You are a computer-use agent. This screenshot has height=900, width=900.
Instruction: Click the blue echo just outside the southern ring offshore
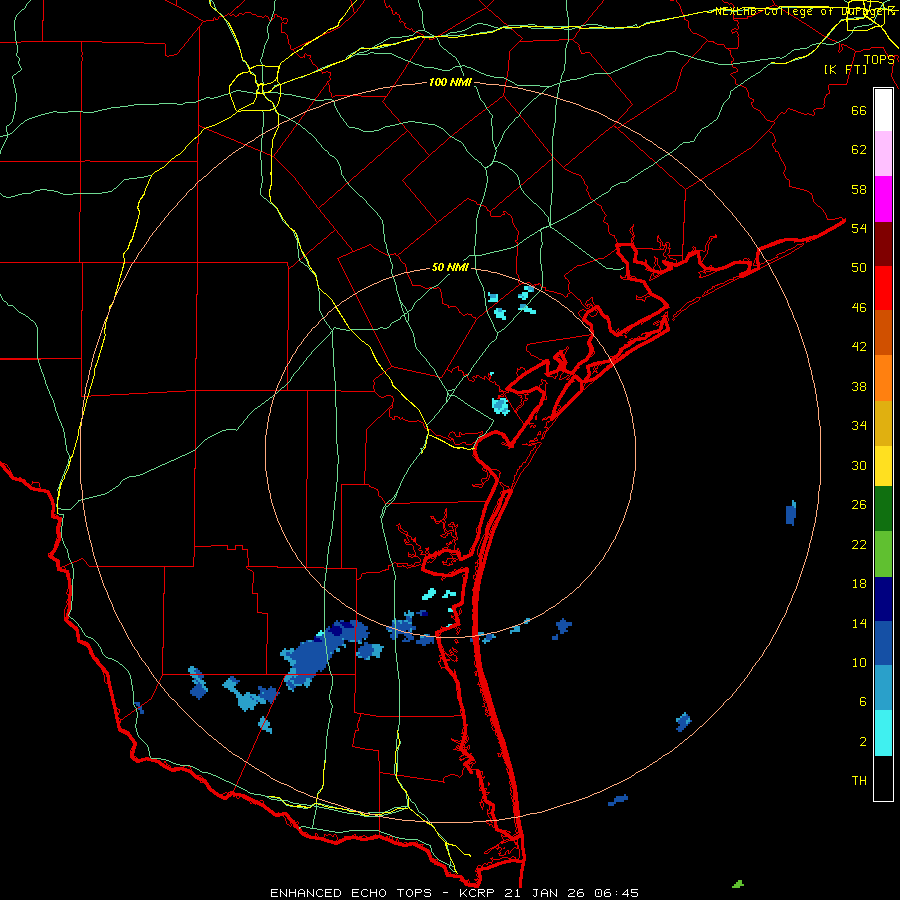pyautogui.click(x=618, y=800)
